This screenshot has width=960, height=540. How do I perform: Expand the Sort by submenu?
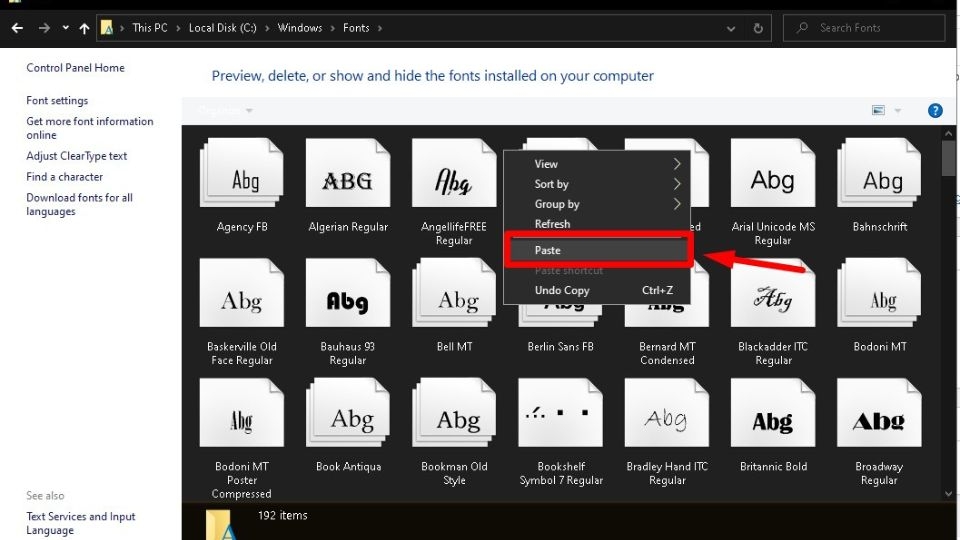point(597,184)
